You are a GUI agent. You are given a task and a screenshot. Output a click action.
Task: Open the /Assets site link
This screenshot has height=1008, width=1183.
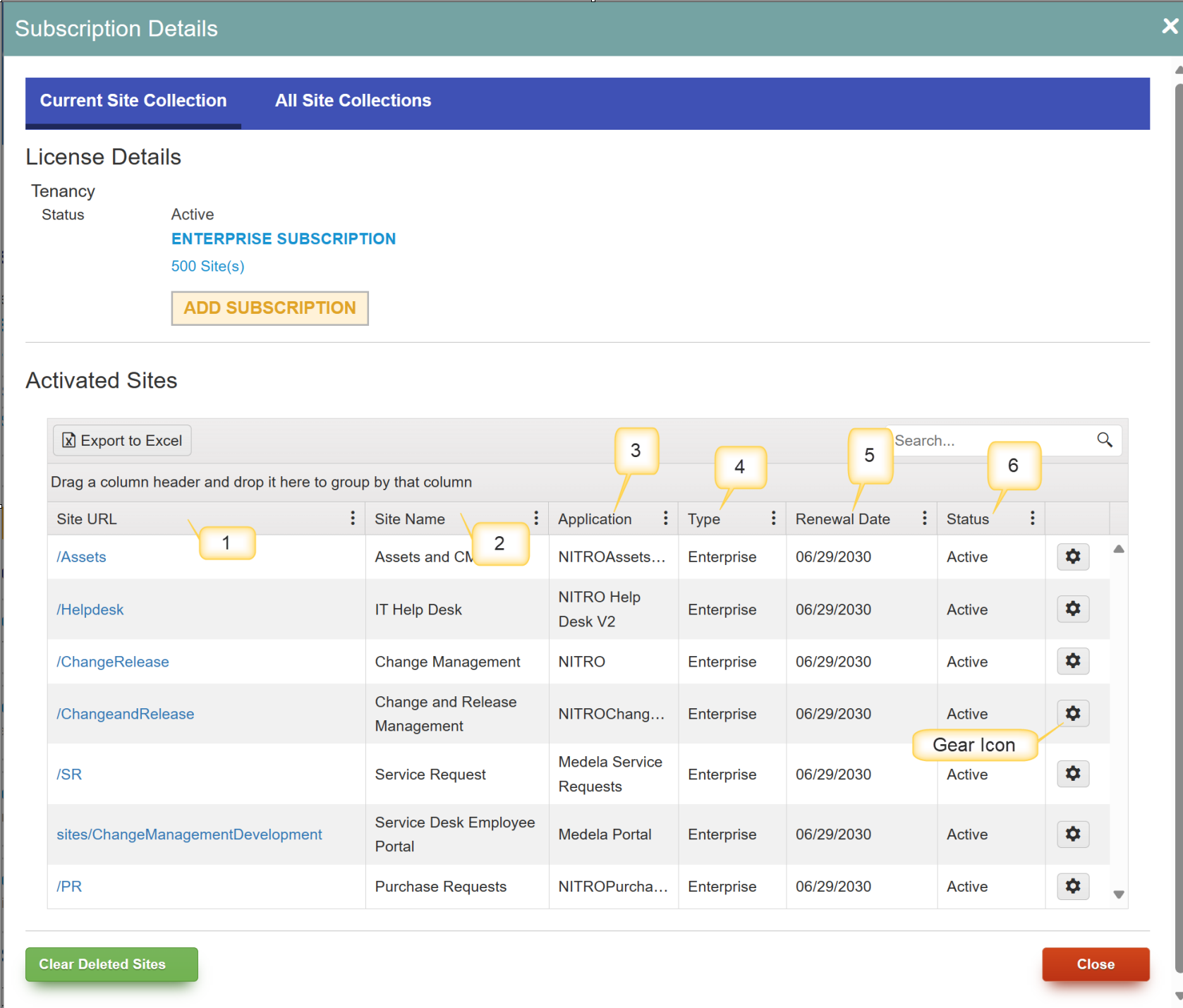(81, 557)
